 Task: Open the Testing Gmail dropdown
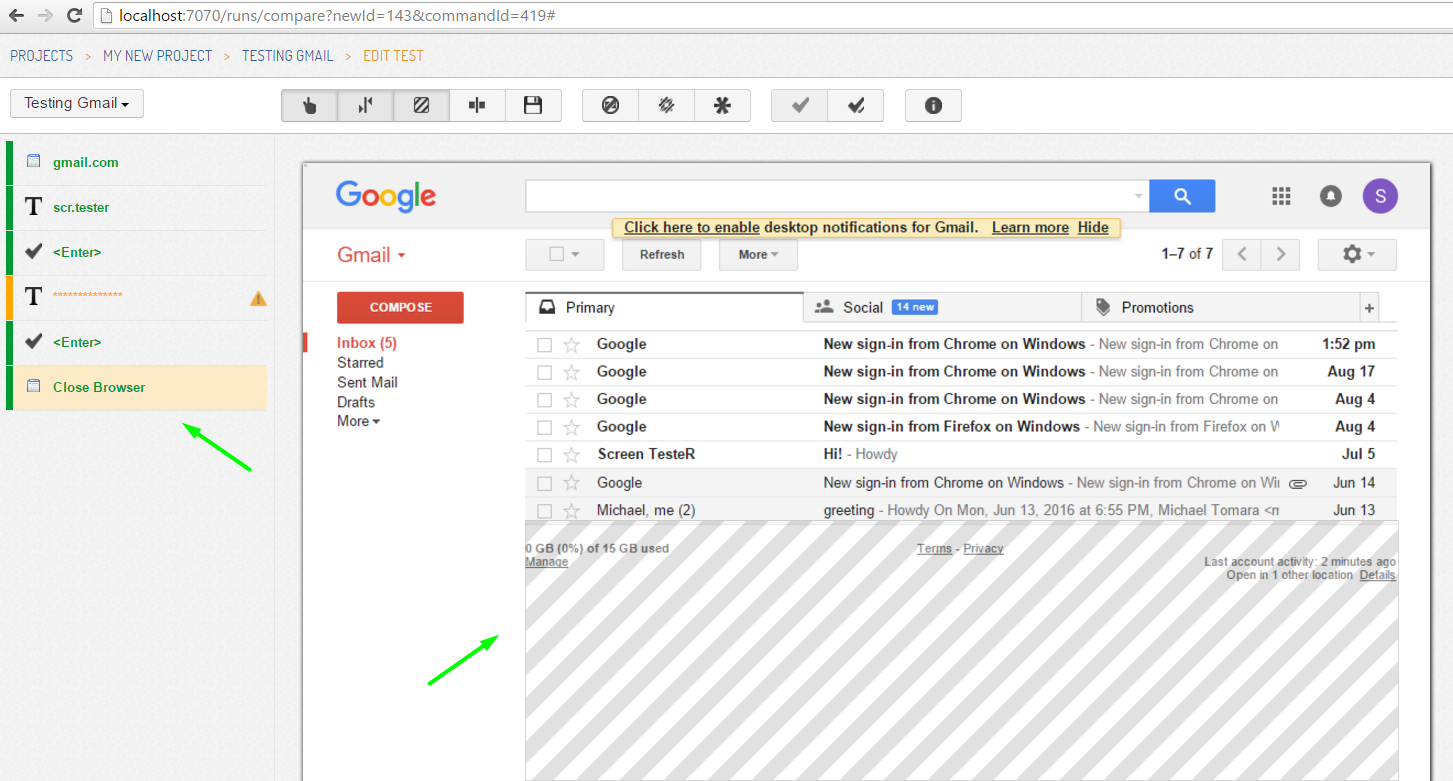coord(77,104)
